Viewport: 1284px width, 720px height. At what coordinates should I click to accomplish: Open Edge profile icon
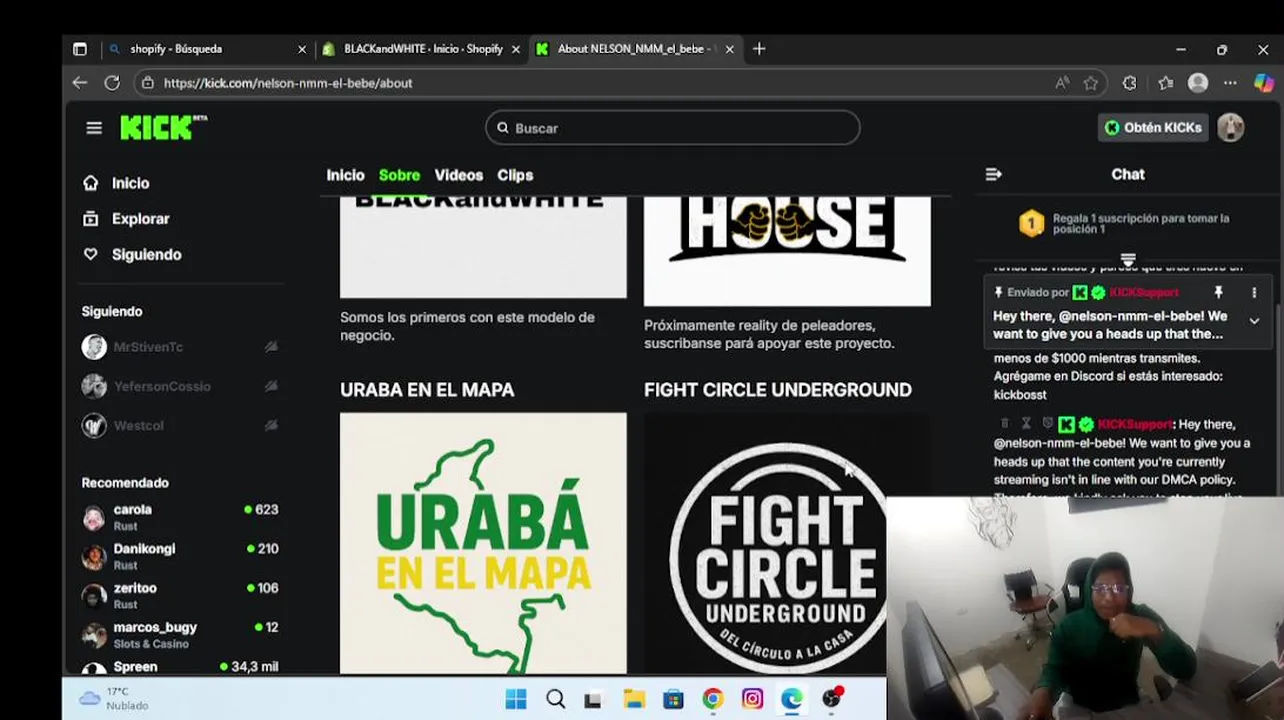[x=1198, y=83]
